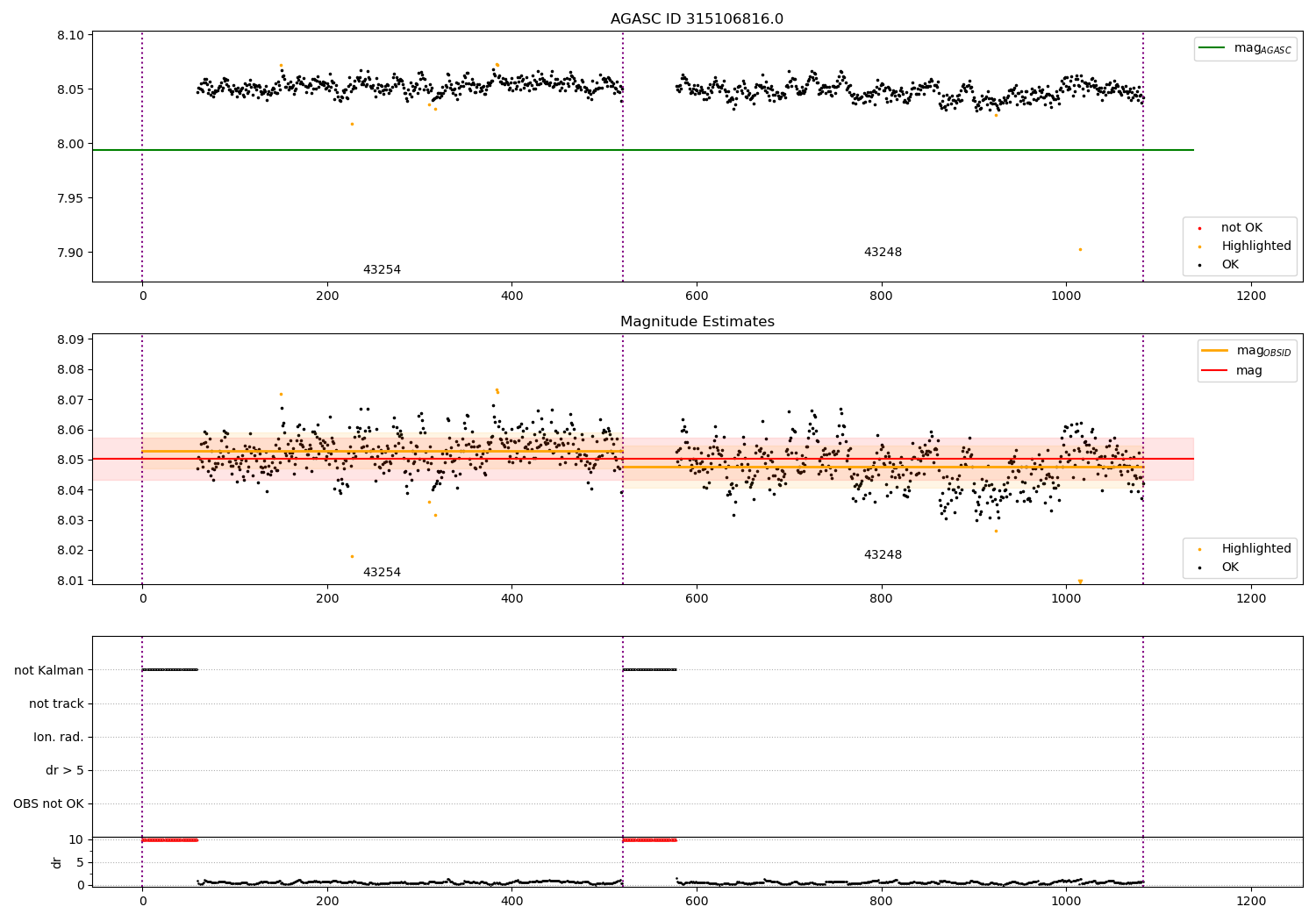Click the 'dr > 5' axis label
The image size is (1316, 921).
click(65, 770)
